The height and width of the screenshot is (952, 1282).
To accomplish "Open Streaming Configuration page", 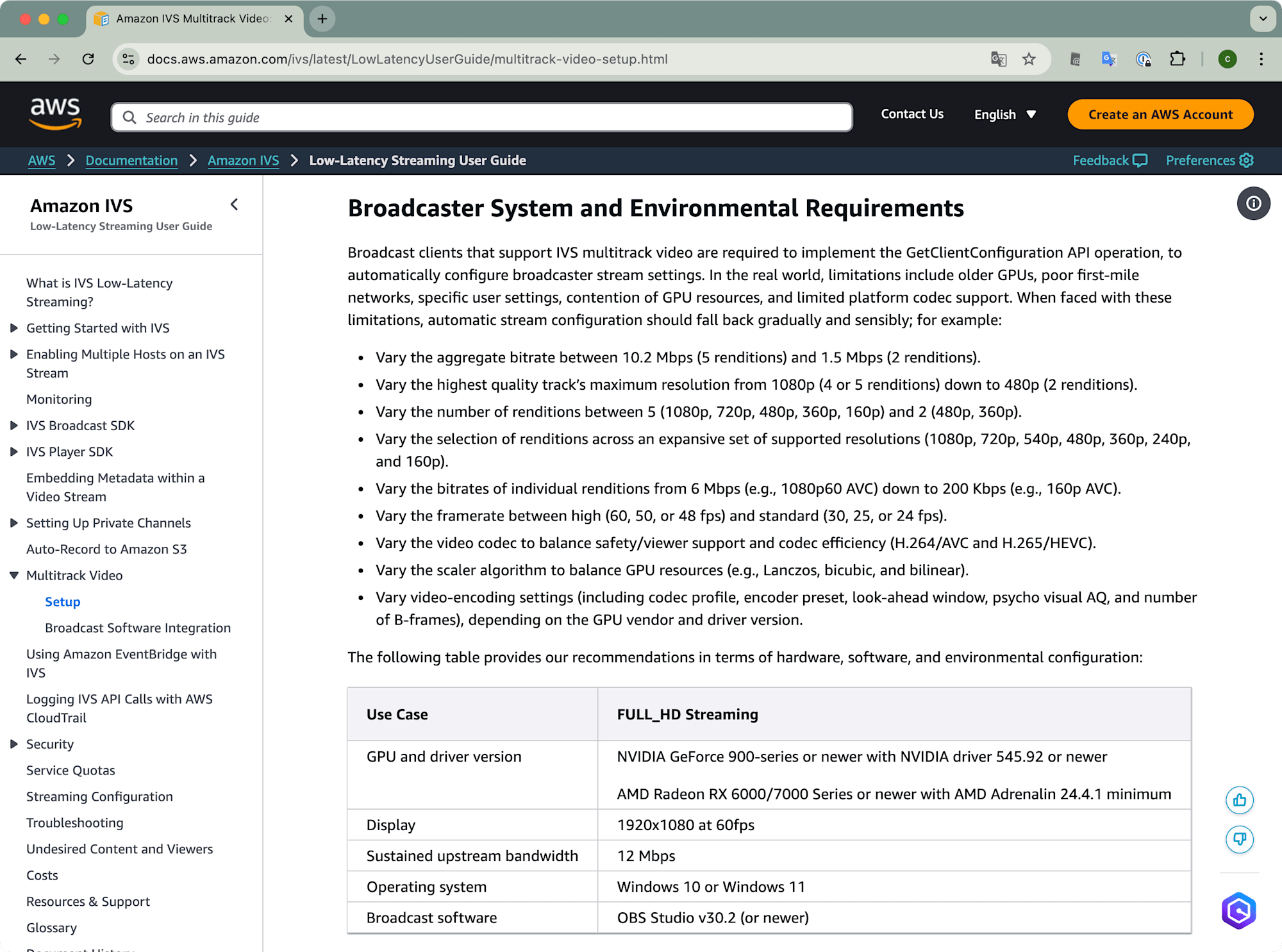I will (x=99, y=797).
